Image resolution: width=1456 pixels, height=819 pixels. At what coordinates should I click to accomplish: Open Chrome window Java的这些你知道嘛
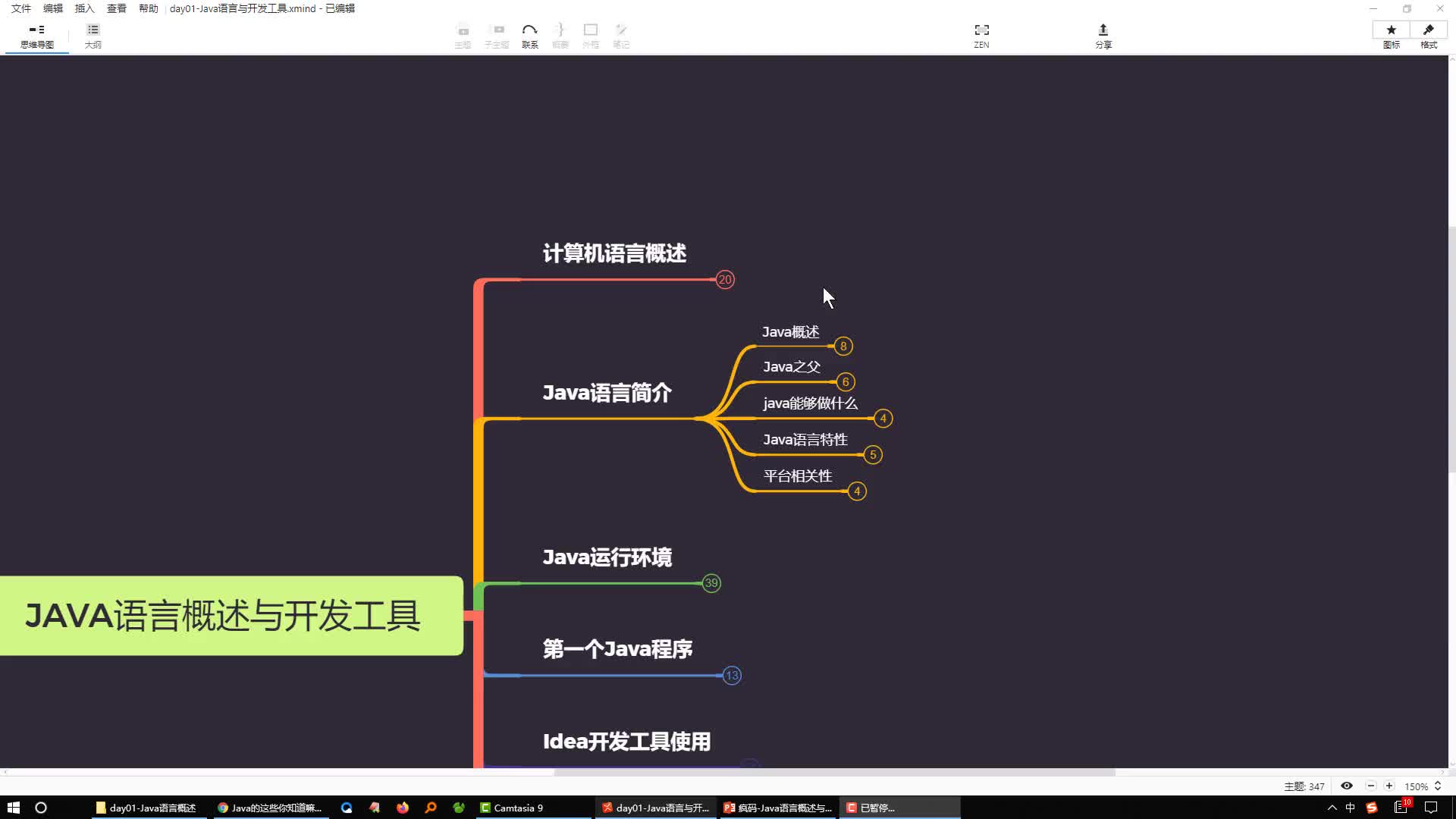[270, 808]
